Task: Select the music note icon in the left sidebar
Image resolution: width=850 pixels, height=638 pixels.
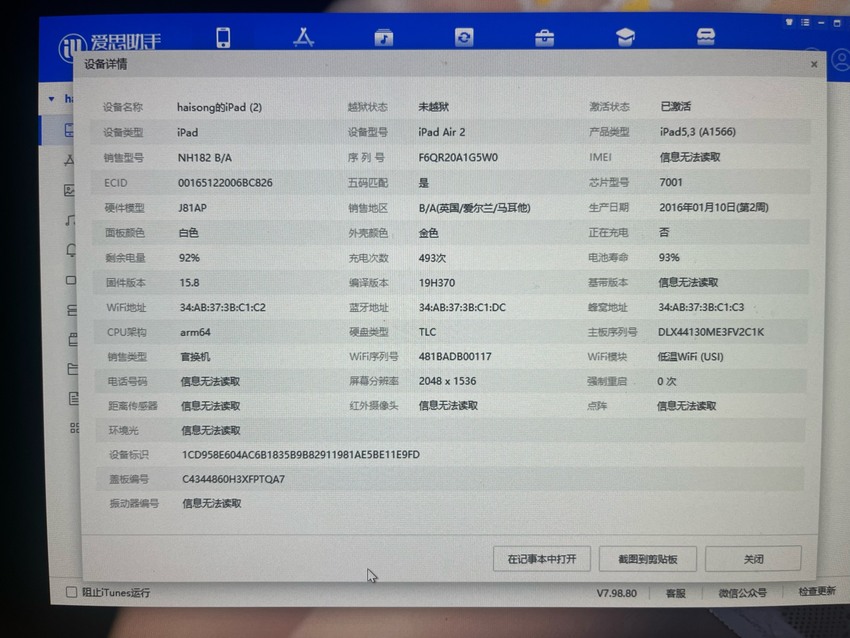Action: click(x=70, y=220)
